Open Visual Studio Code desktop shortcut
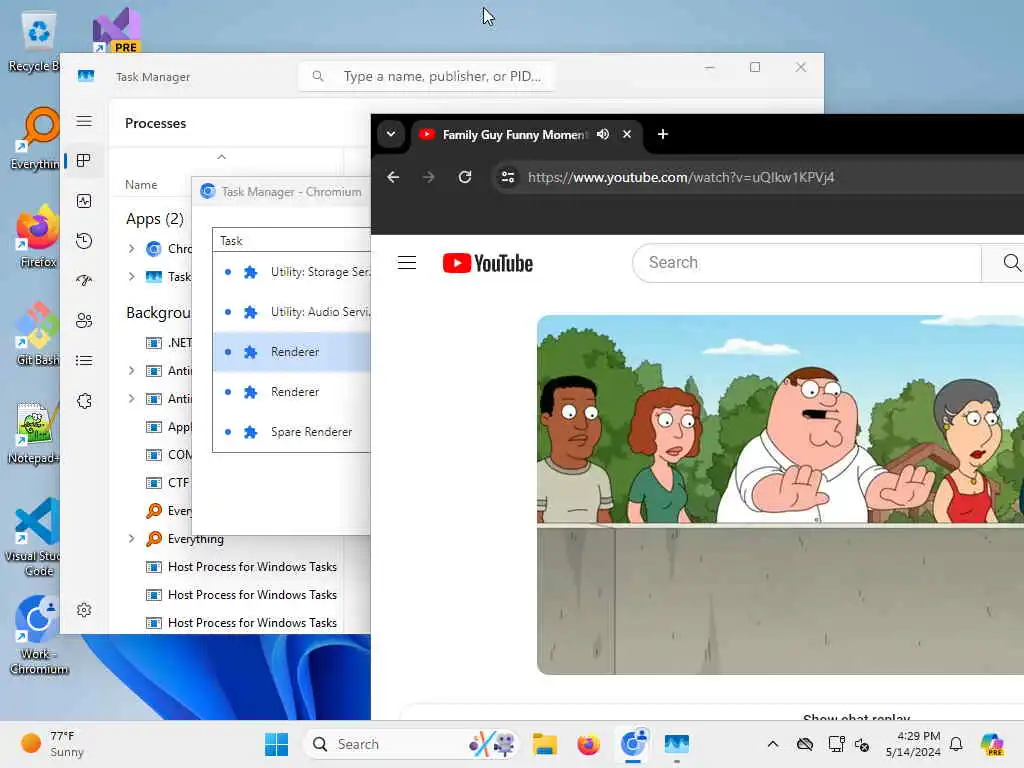 [x=34, y=537]
